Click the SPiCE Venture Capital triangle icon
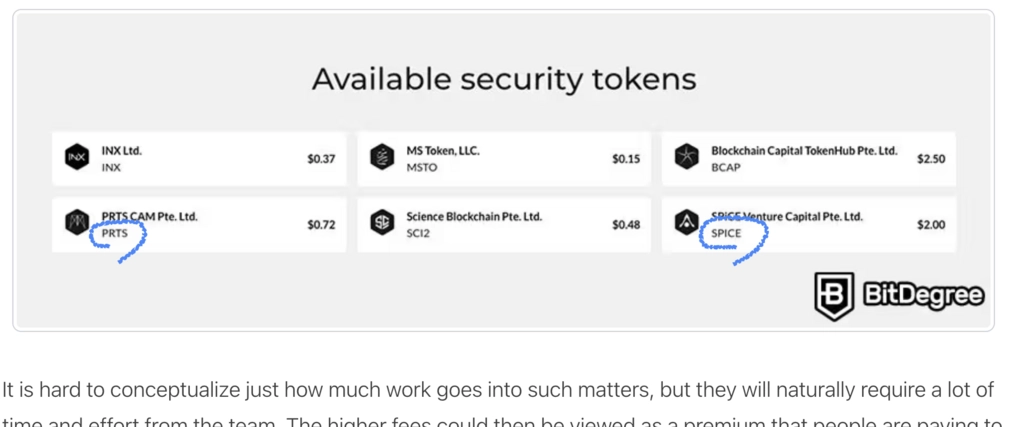This screenshot has height=427, width=1024. [686, 223]
